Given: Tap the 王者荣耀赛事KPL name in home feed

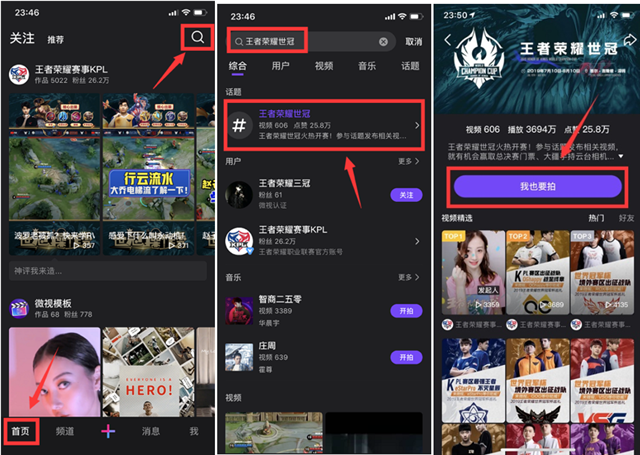Looking at the screenshot, I should click(71, 69).
